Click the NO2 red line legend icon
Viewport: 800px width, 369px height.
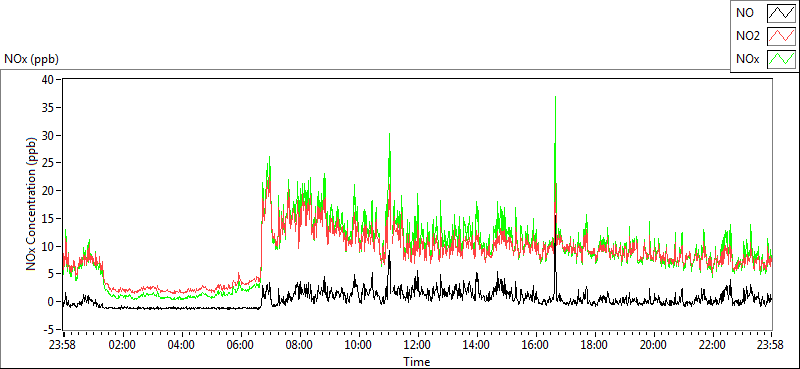[782, 36]
